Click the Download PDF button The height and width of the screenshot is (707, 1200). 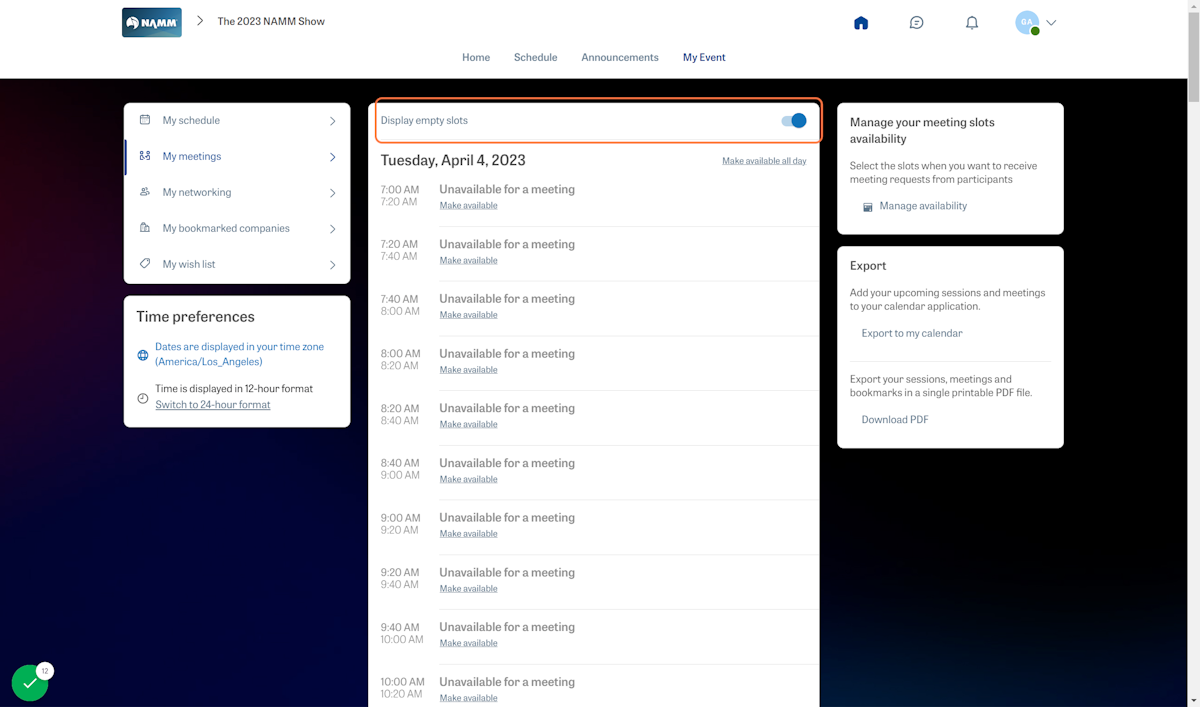pyautogui.click(x=895, y=419)
